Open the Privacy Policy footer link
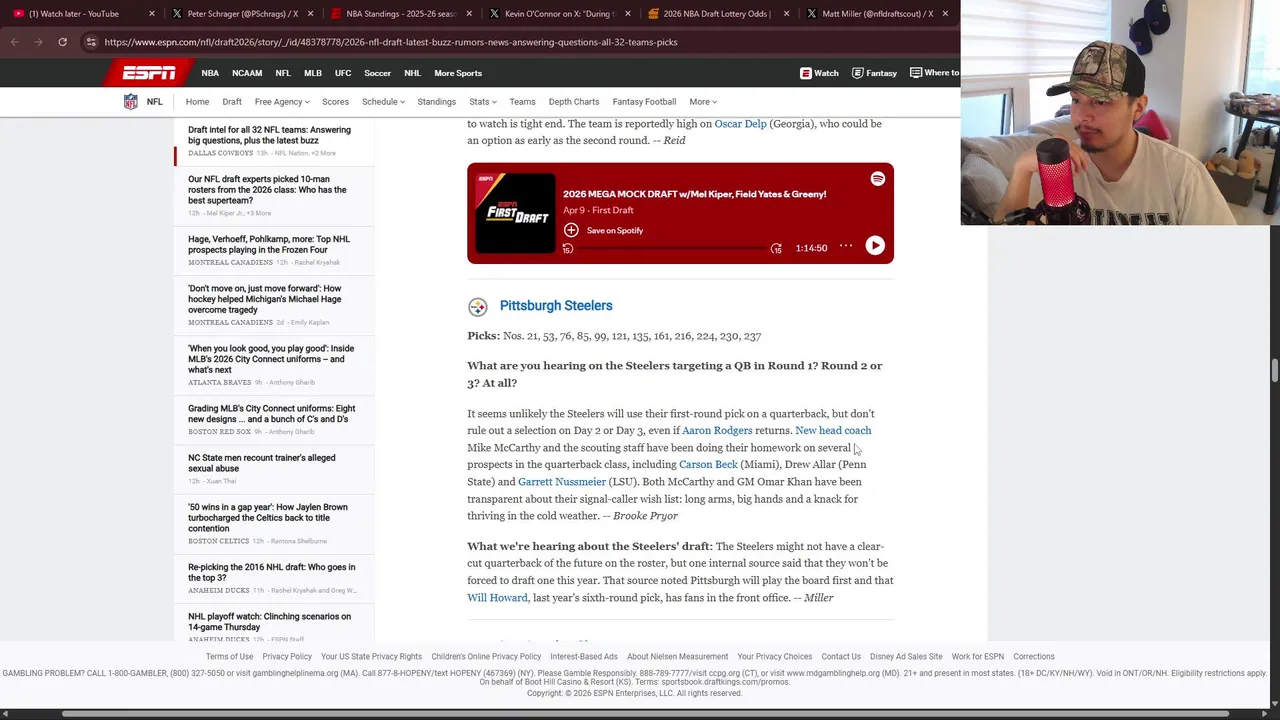The image size is (1280, 720). click(287, 657)
